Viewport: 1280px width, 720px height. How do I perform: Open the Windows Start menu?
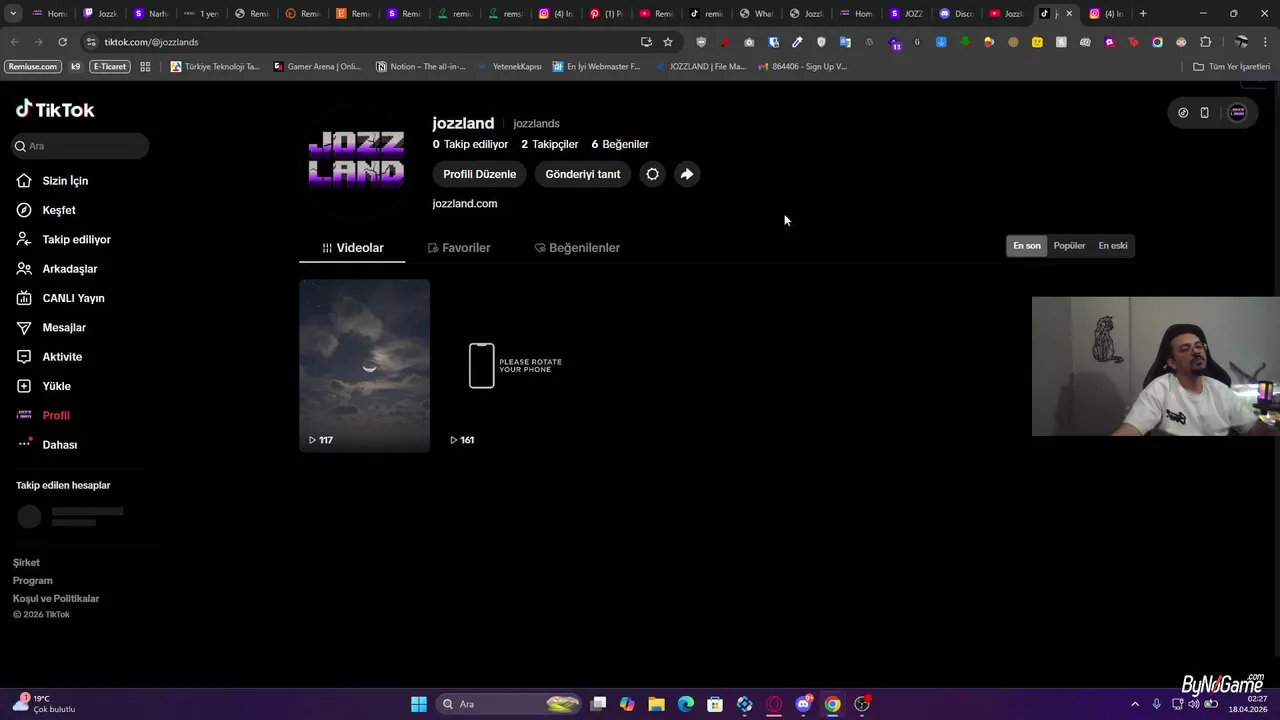click(x=419, y=704)
